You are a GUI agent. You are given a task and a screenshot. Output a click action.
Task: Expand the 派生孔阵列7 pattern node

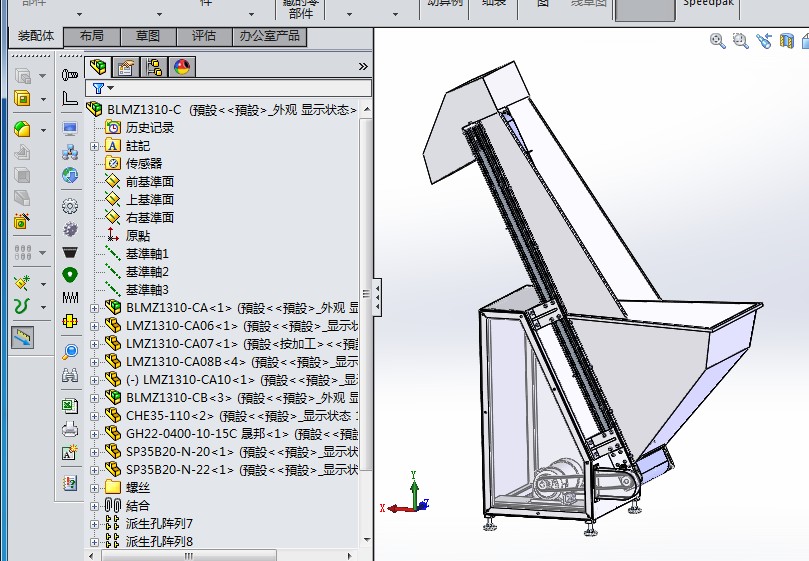coord(94,524)
